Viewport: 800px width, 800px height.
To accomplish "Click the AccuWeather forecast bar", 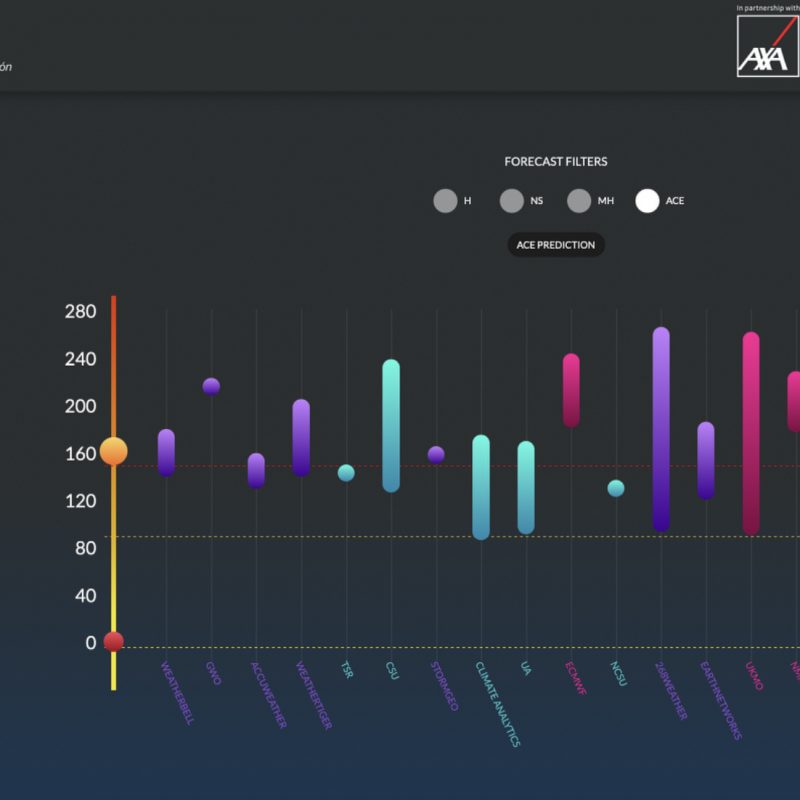I will pos(256,470).
